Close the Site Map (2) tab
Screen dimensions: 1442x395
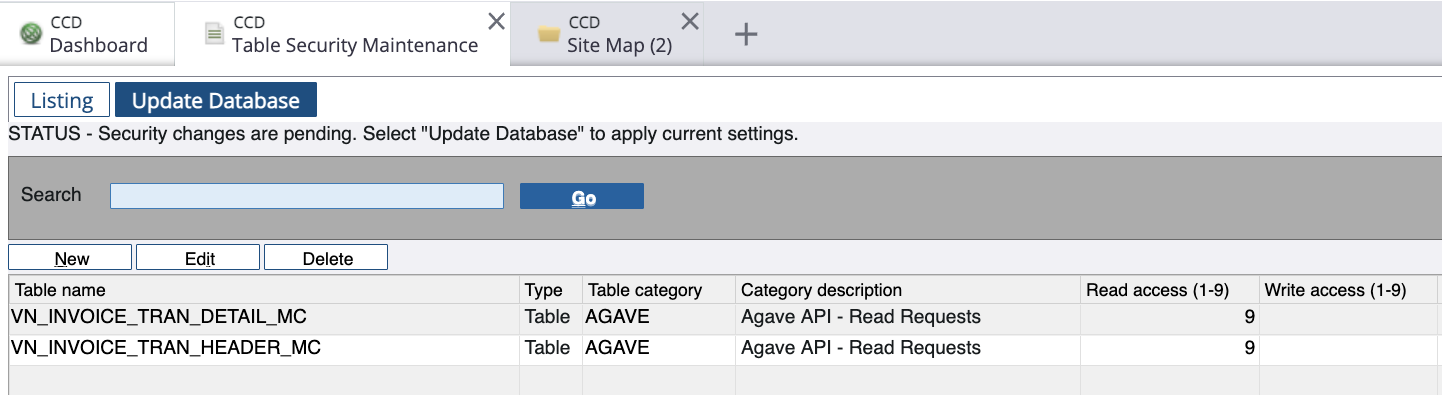(690, 21)
